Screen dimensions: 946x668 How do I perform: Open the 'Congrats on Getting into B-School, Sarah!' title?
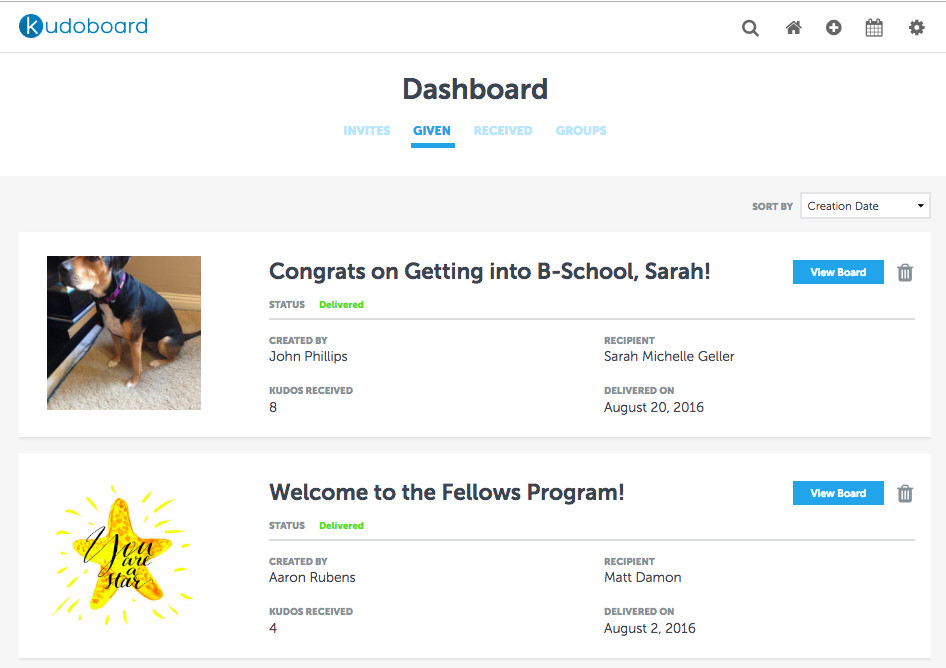coord(490,271)
